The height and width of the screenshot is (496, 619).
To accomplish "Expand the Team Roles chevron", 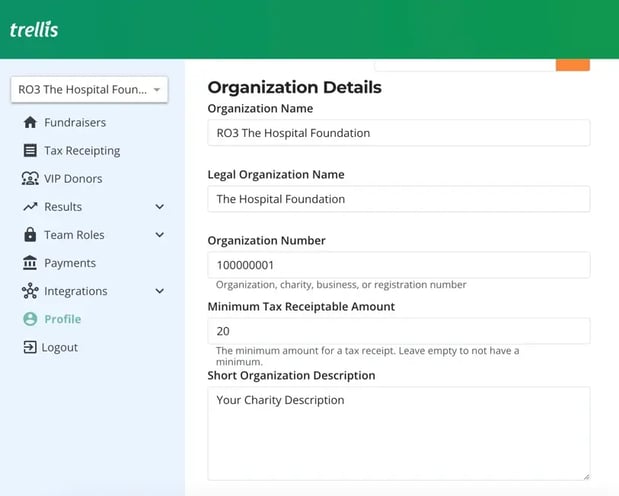I will coord(159,235).
